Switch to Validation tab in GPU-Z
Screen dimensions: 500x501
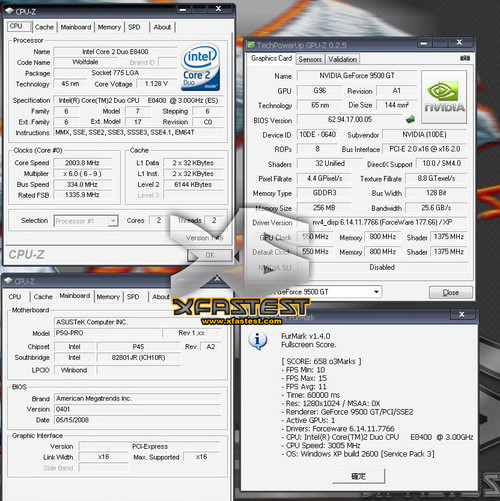coord(342,59)
